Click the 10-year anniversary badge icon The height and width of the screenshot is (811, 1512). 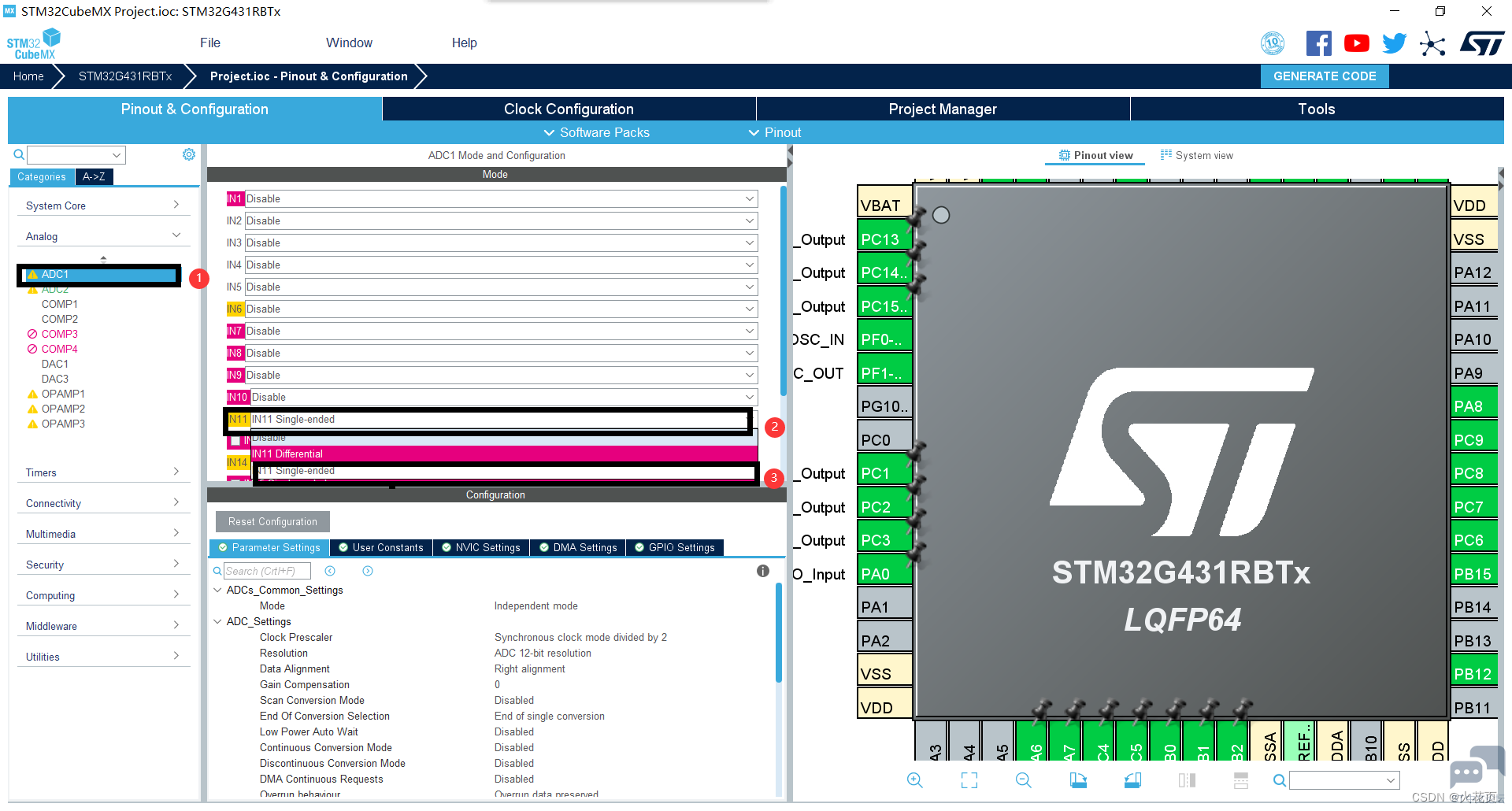[x=1273, y=43]
